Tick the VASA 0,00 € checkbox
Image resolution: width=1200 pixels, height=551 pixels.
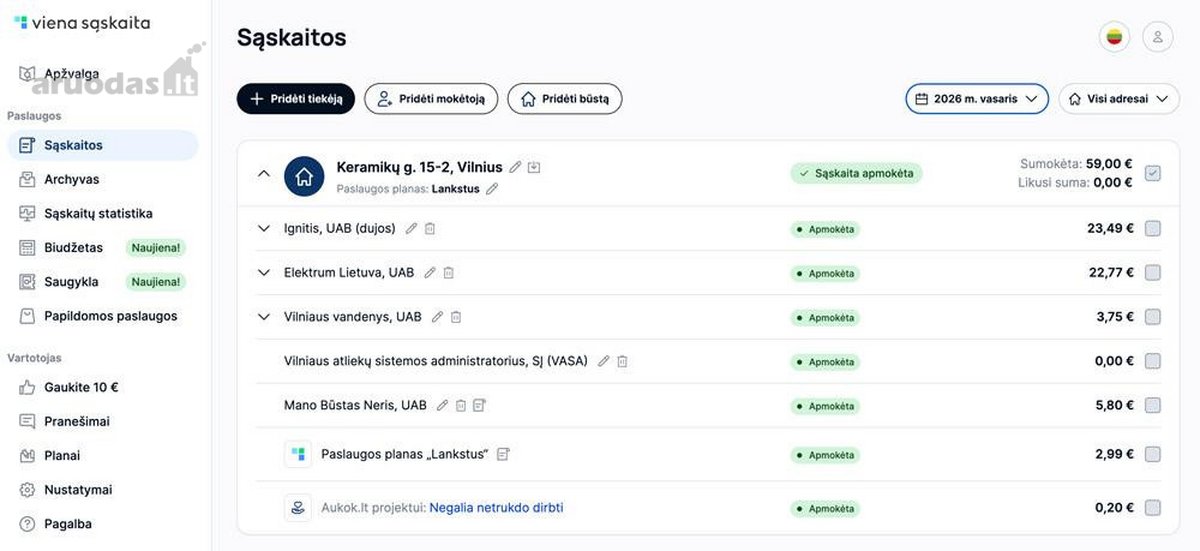(x=1152, y=361)
